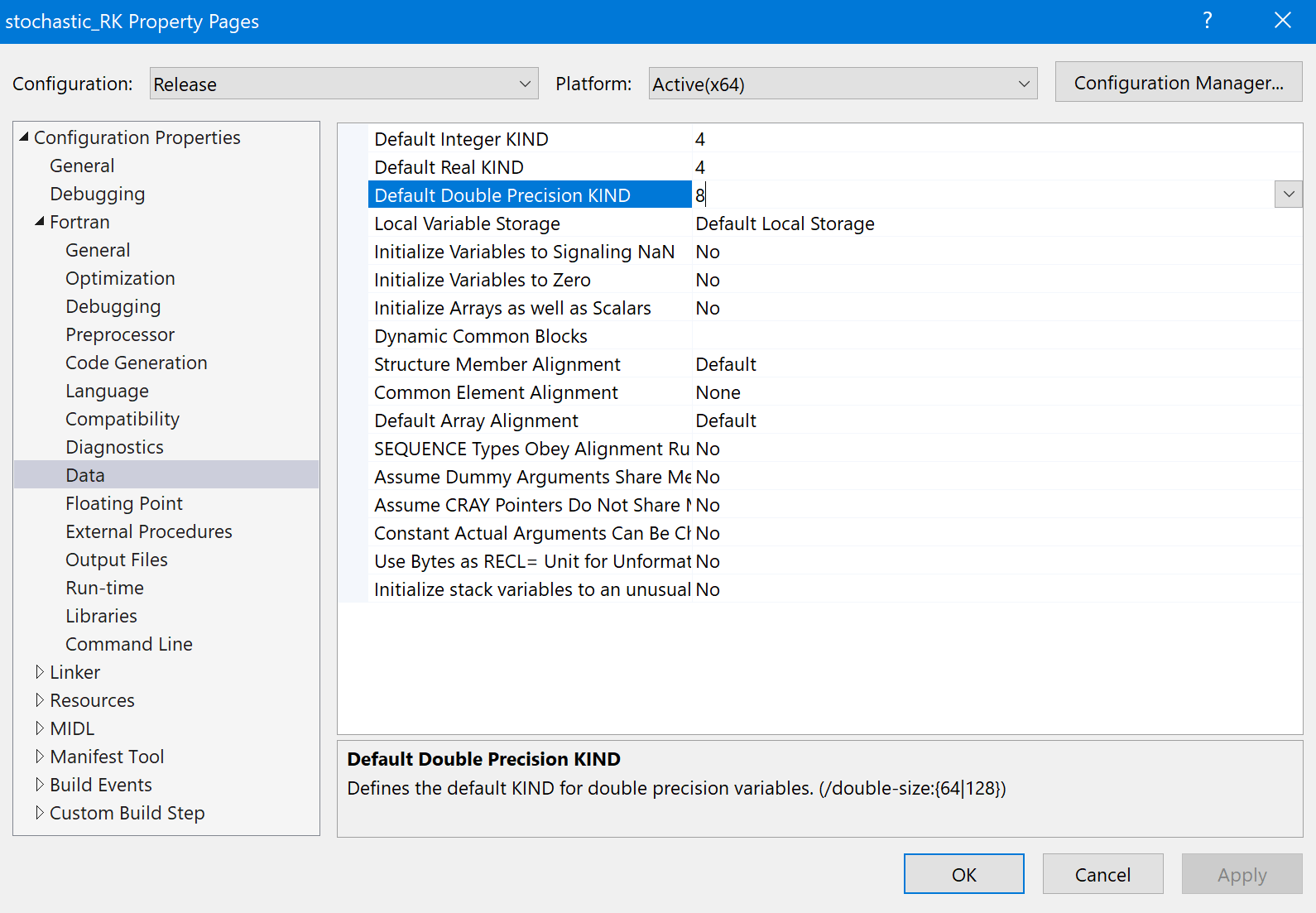Open the Output Files page

click(117, 560)
